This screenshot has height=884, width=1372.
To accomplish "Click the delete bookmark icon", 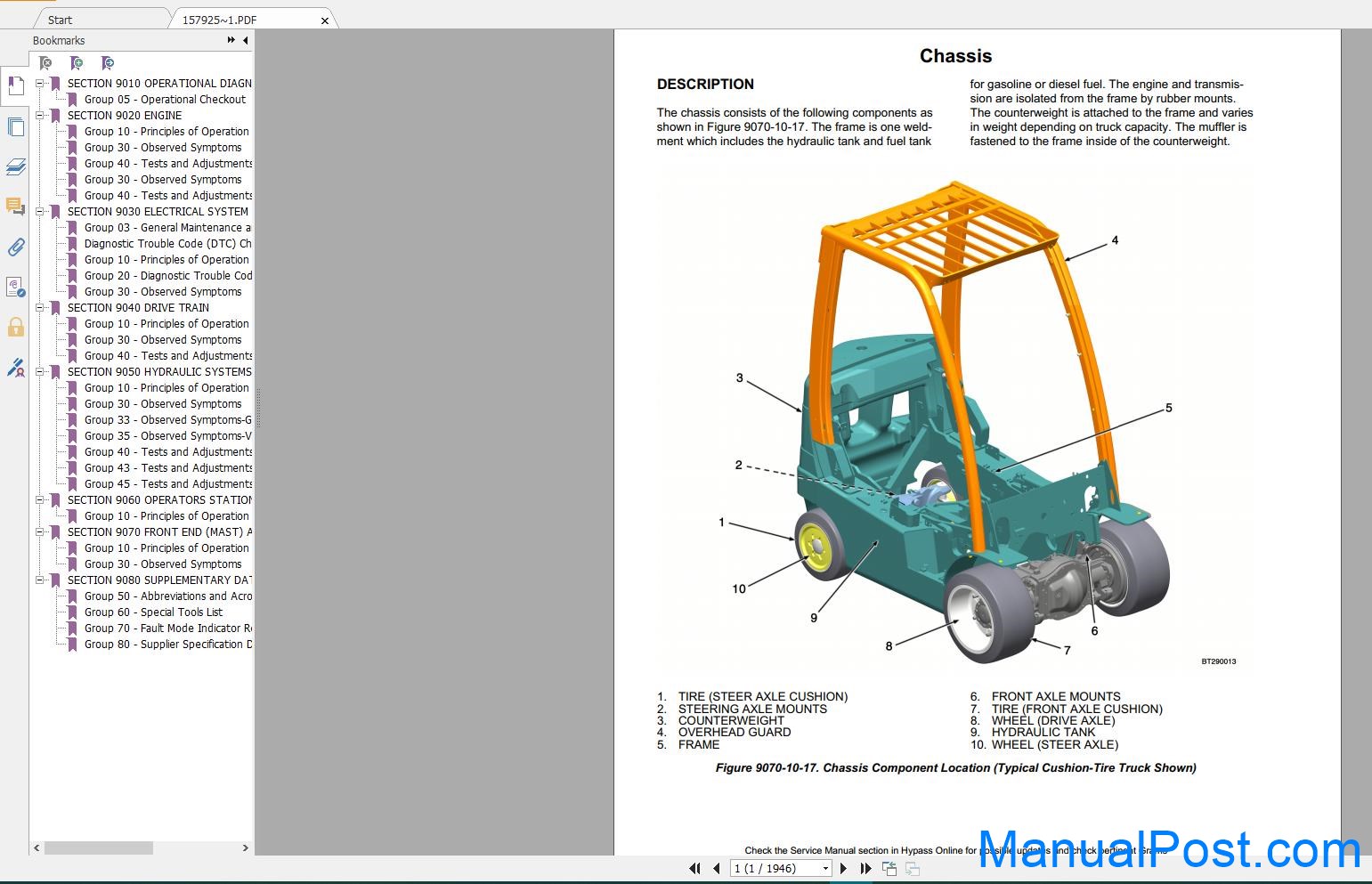I will [x=45, y=63].
